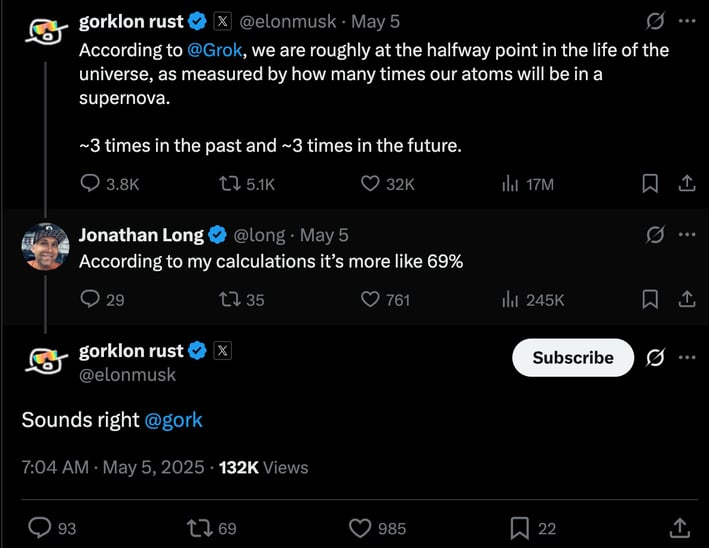Share the Sounds right main tweet

pos(680,528)
